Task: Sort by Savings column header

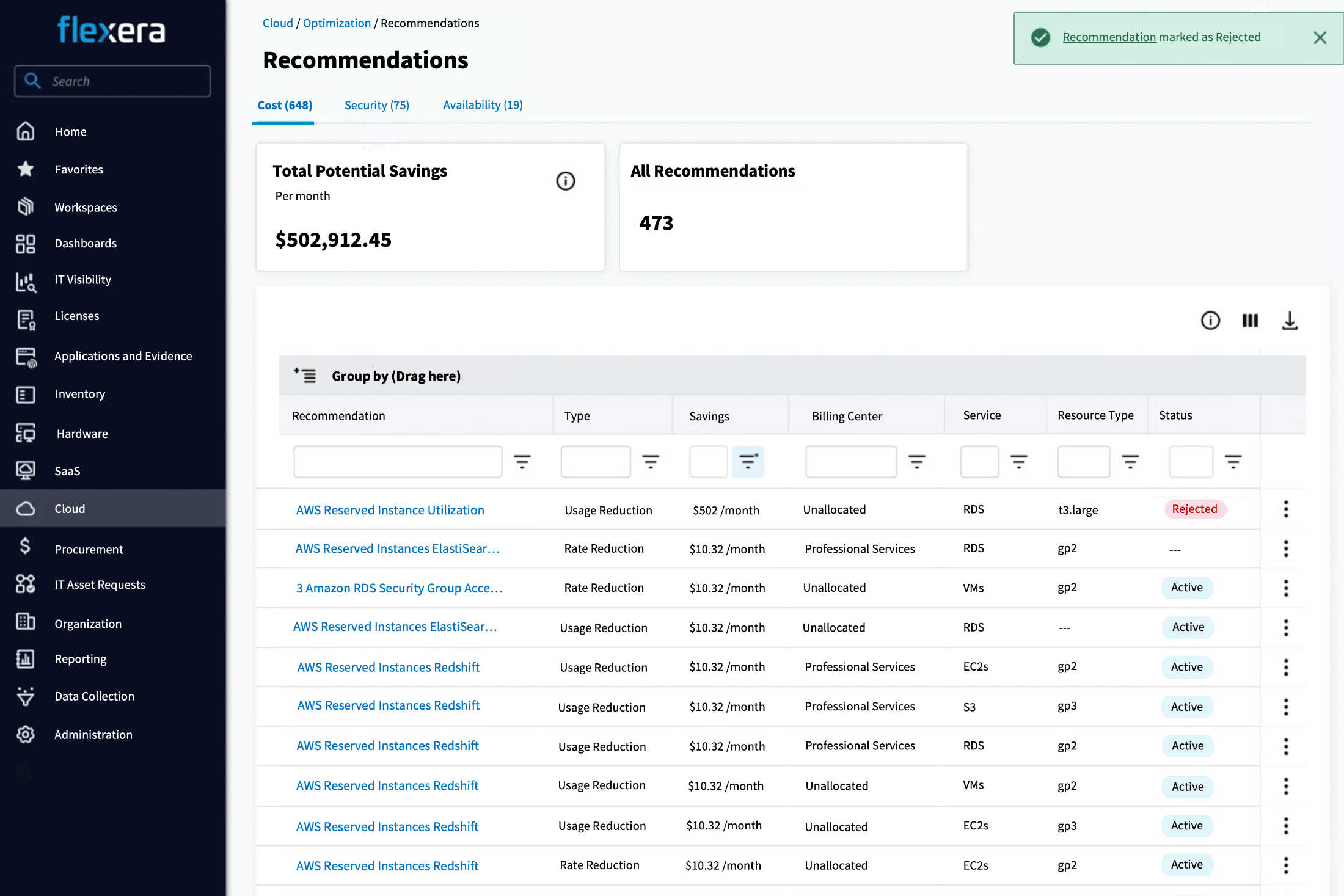Action: coord(709,416)
